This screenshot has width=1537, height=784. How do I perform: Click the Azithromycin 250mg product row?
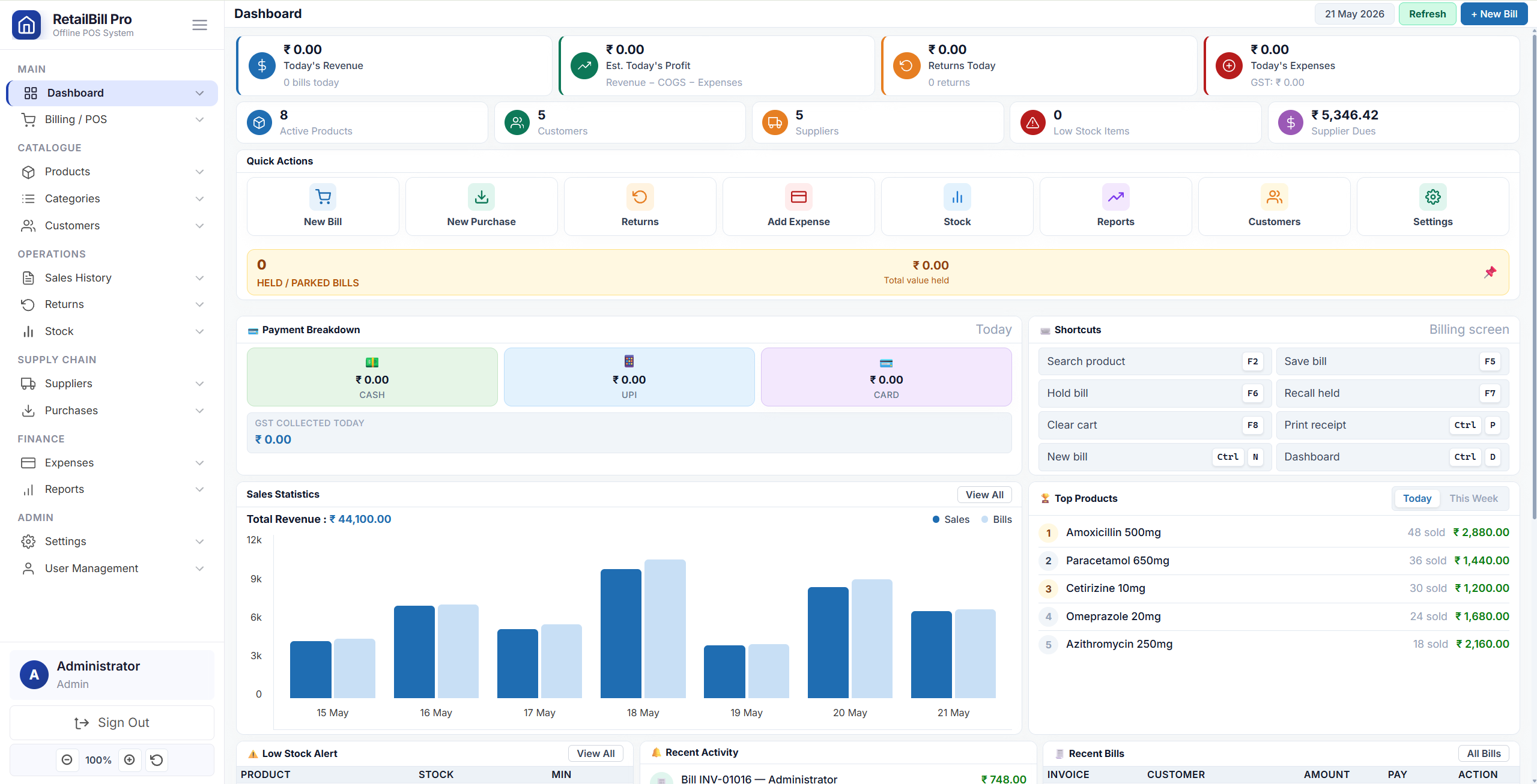[1274, 644]
